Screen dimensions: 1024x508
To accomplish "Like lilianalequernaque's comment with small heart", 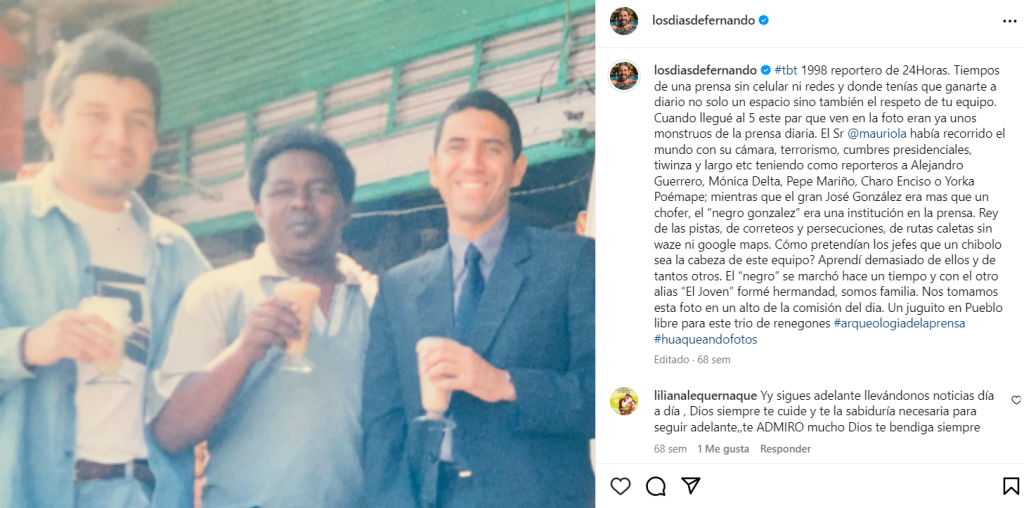I will 1016,400.
